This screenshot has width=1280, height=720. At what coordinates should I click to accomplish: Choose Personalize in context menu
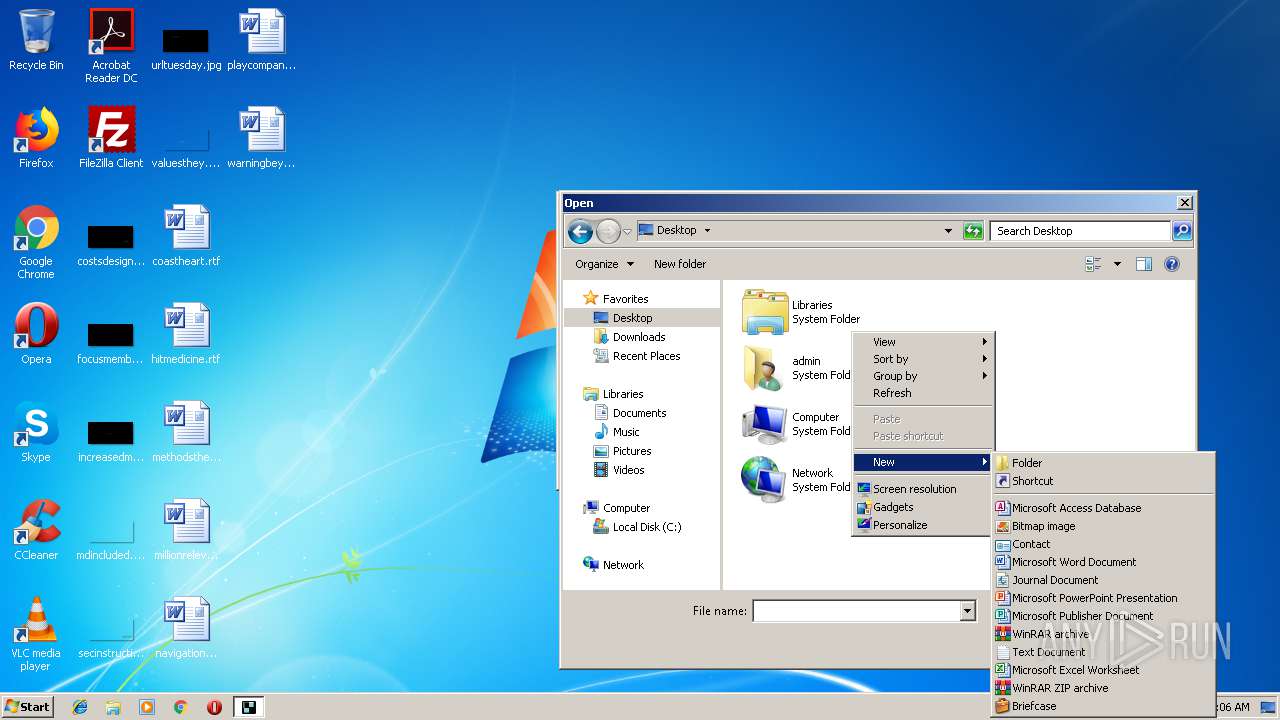coord(922,525)
